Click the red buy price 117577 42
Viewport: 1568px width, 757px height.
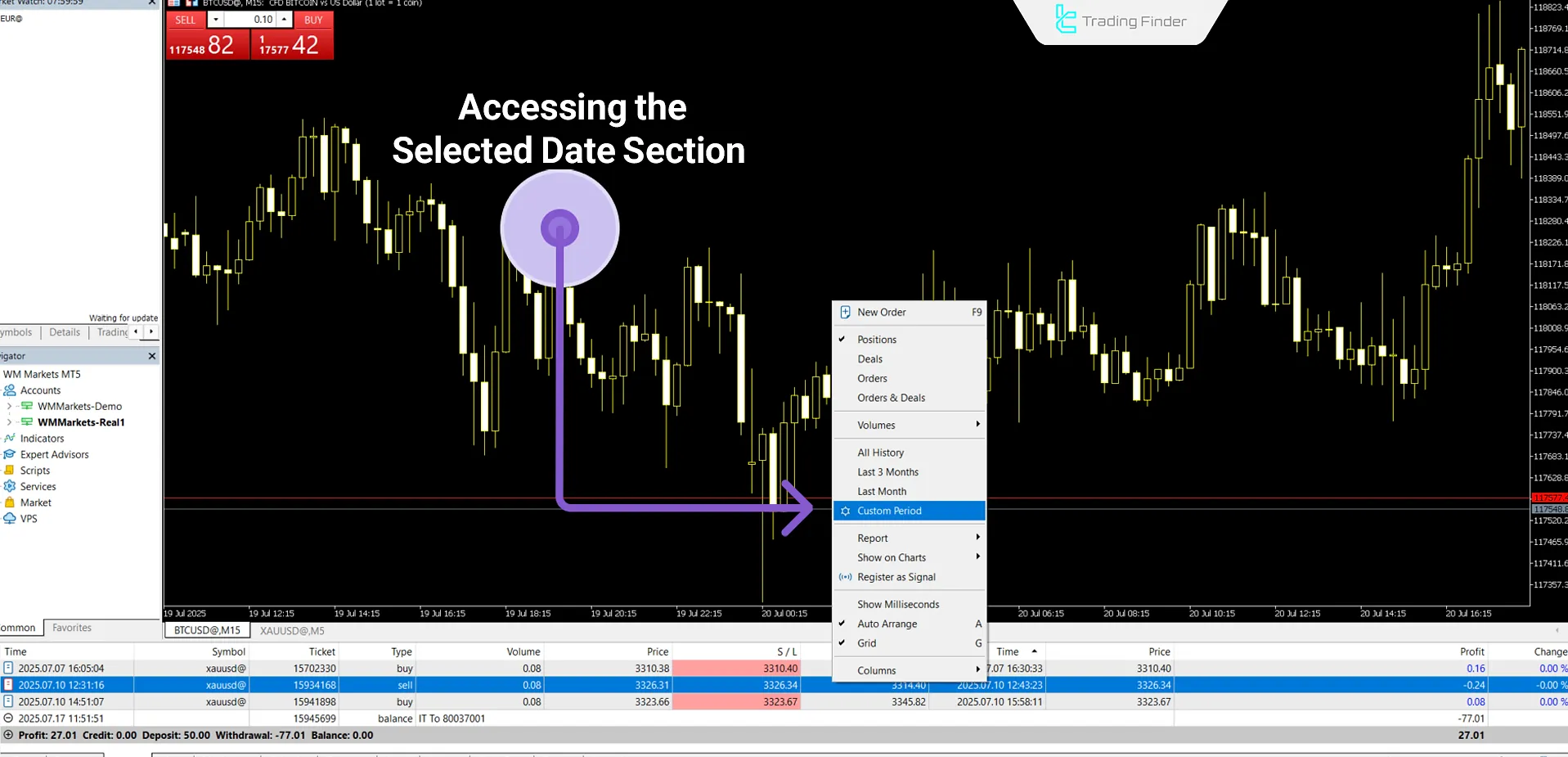click(292, 44)
